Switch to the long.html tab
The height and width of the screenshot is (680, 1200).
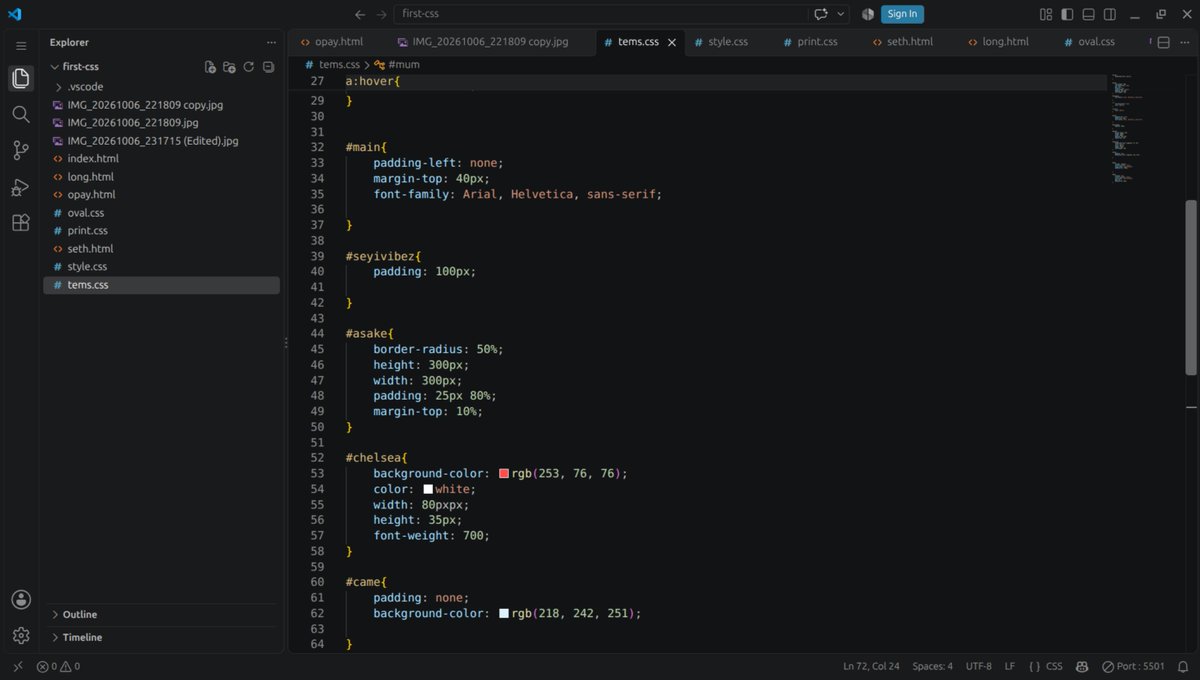[1005, 42]
